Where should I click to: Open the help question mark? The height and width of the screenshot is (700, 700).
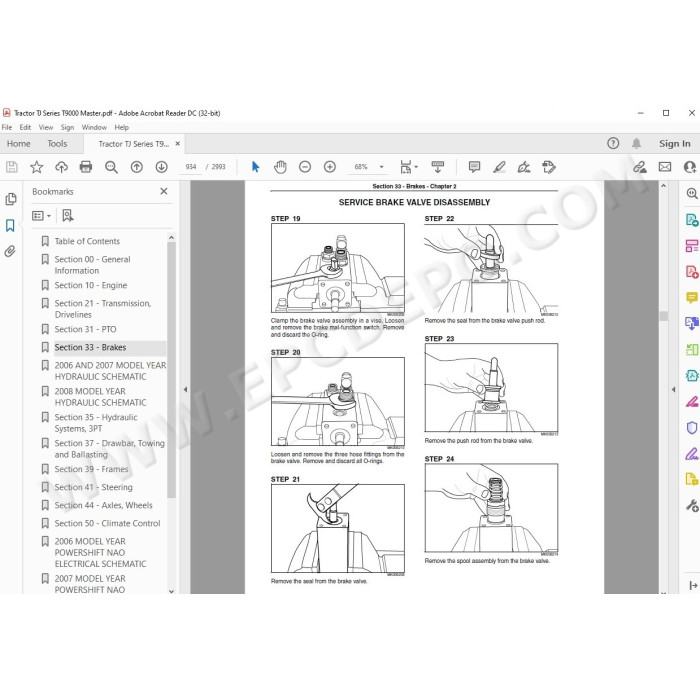613,143
